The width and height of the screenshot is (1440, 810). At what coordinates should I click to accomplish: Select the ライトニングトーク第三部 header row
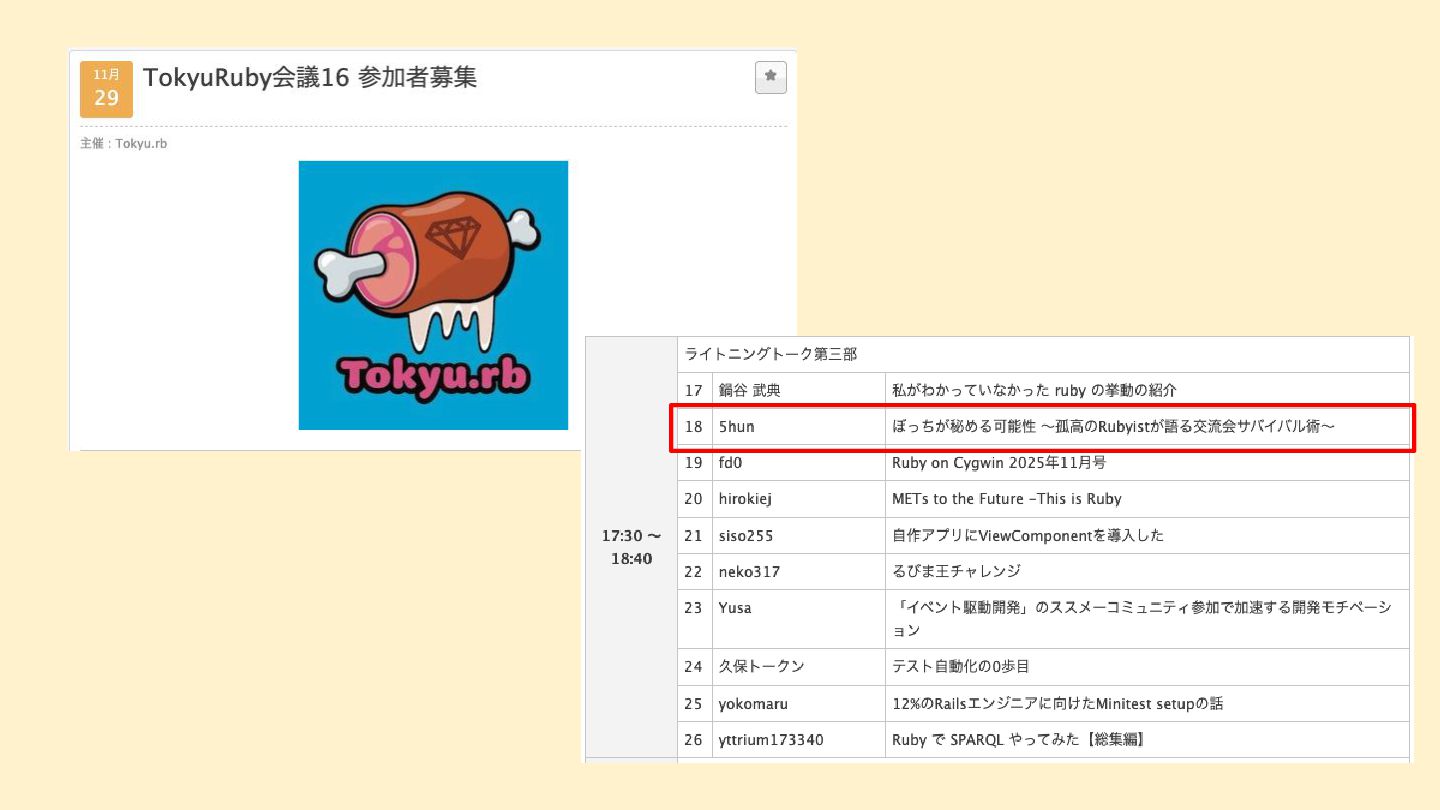[1043, 354]
